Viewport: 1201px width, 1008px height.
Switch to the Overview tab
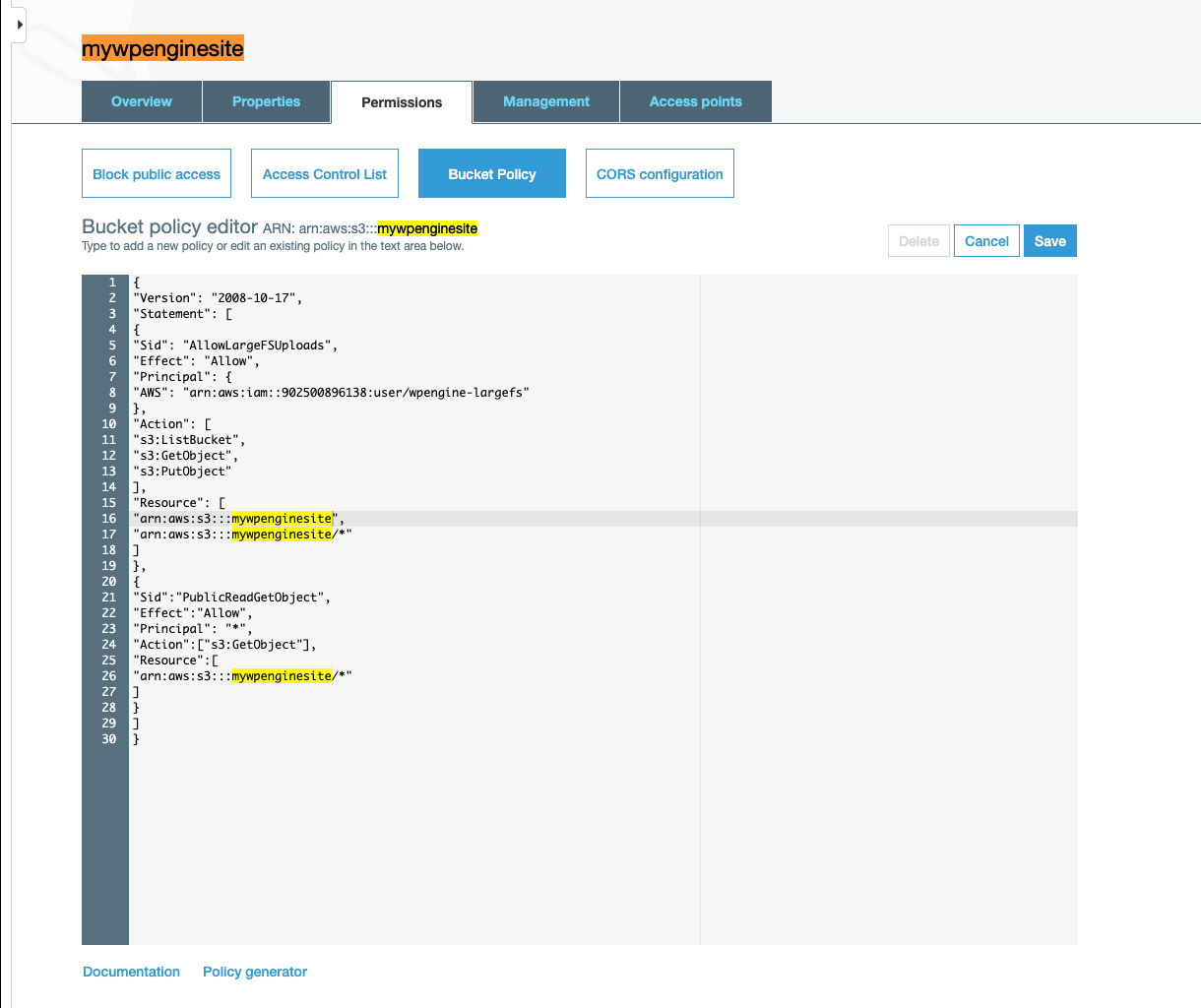click(141, 101)
